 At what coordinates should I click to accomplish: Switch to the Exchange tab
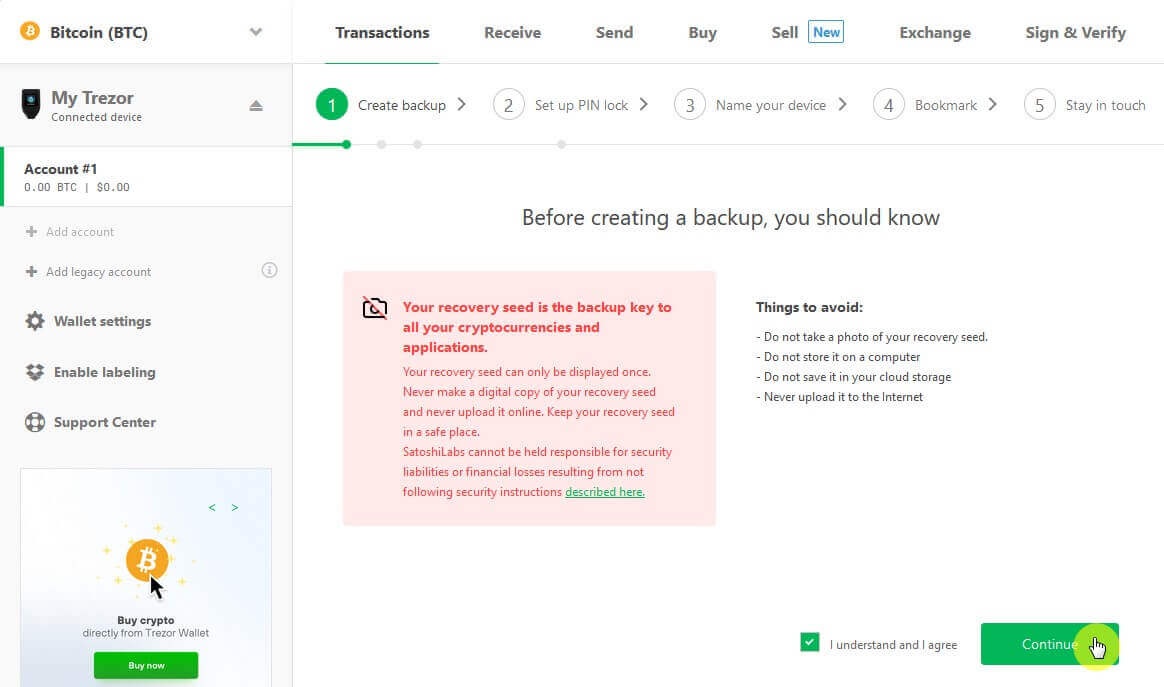tap(935, 33)
